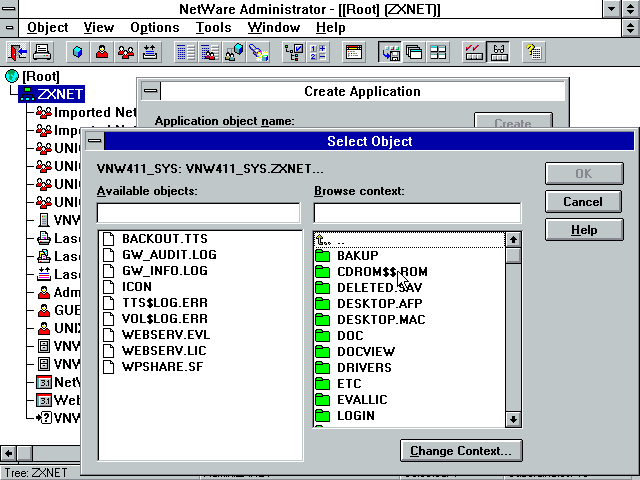
Task: Open the Tools menu
Action: click(213, 27)
